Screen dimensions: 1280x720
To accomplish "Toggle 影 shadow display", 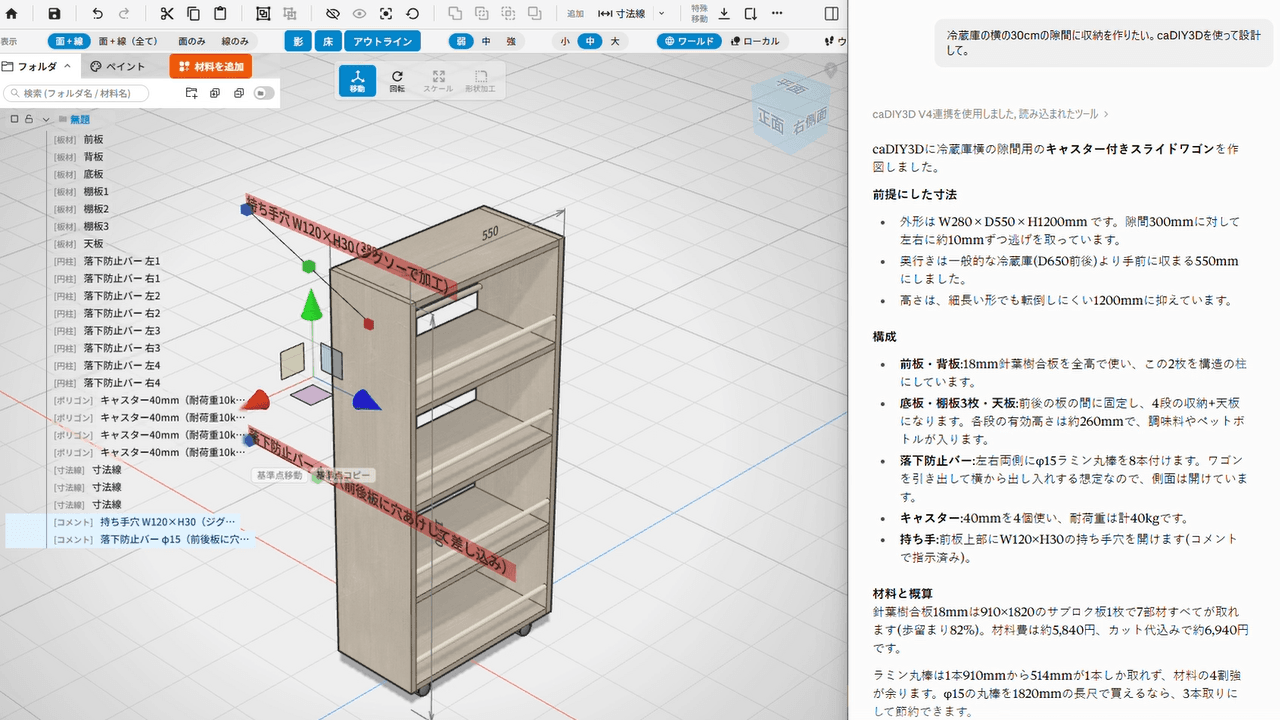I will pyautogui.click(x=298, y=41).
